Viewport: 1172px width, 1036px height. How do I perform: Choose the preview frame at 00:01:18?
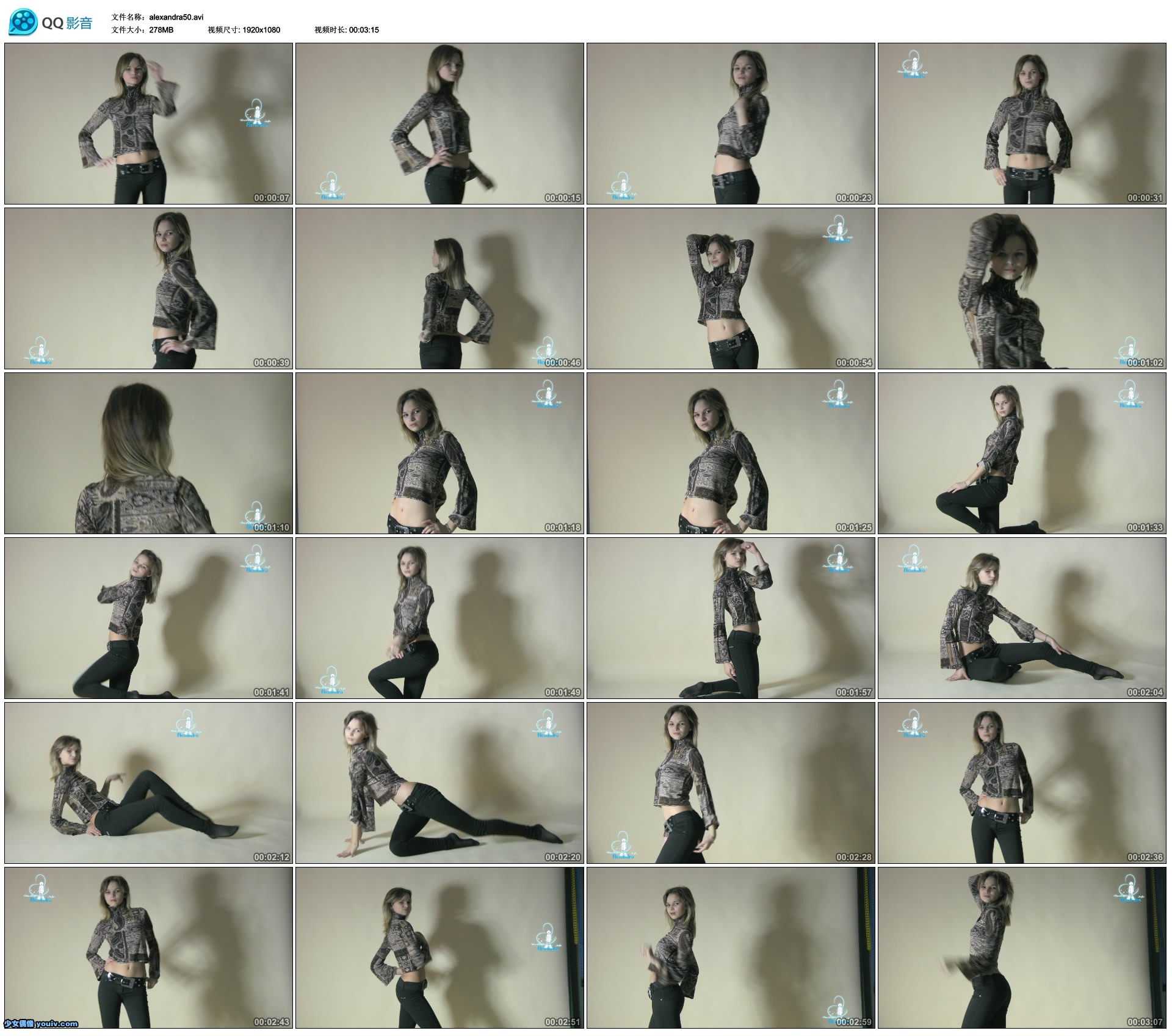[x=440, y=453]
